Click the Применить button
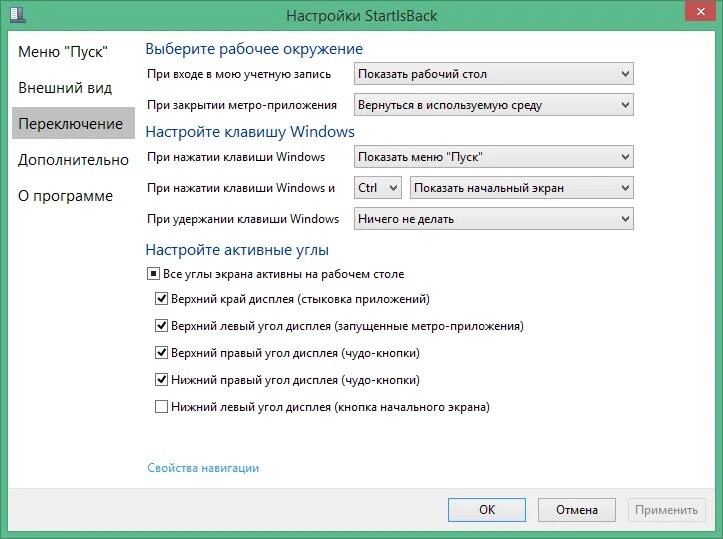 click(x=666, y=509)
